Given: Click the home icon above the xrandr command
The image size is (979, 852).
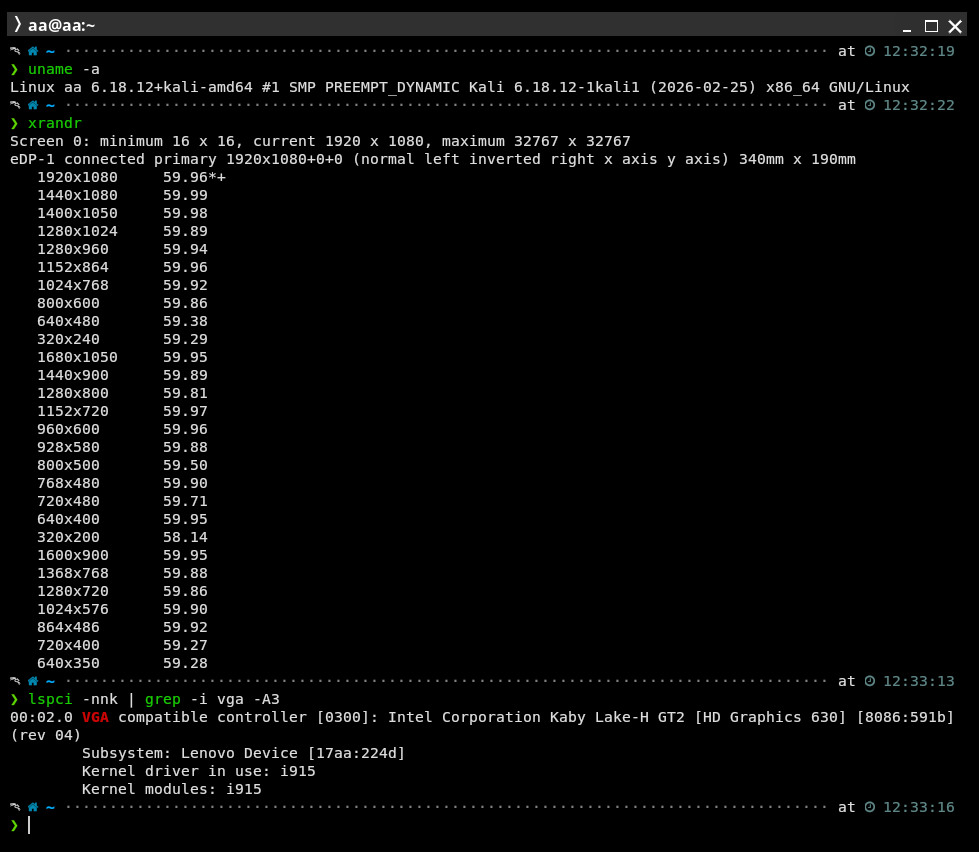Looking at the screenshot, I should pyautogui.click(x=33, y=105).
